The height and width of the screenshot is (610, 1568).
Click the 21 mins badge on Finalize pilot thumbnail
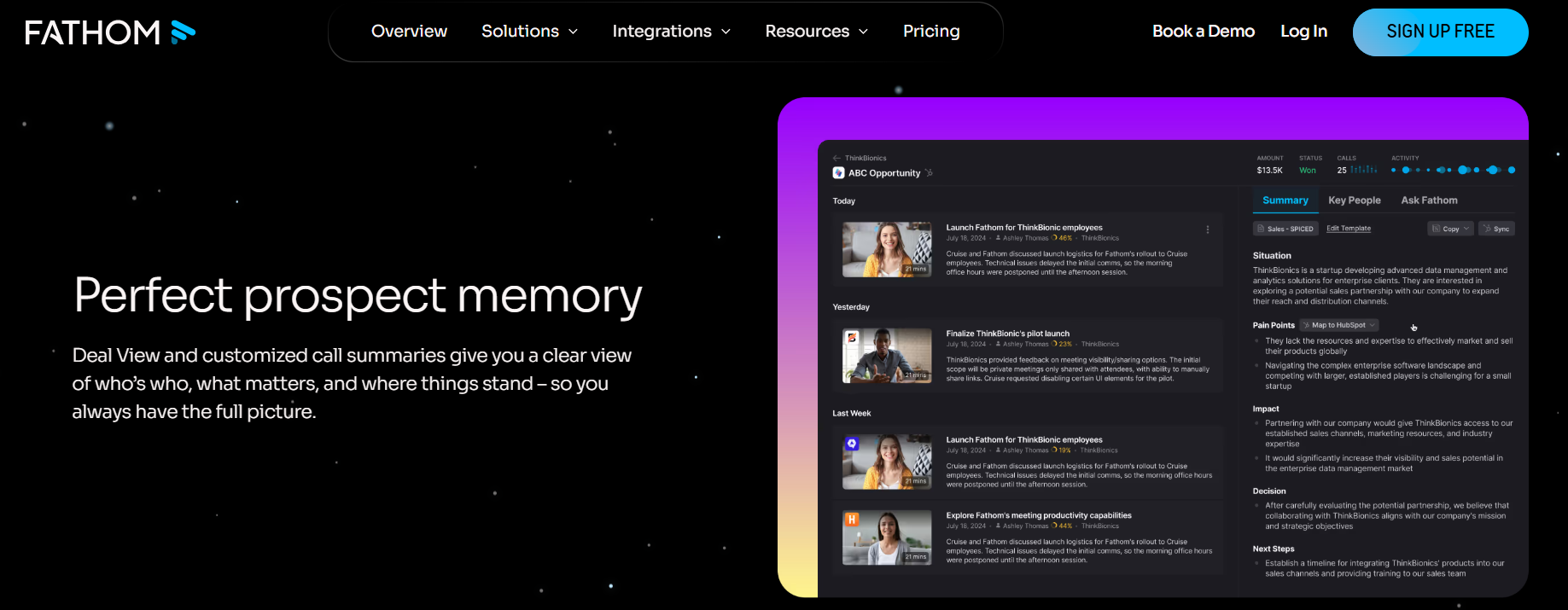(x=915, y=375)
